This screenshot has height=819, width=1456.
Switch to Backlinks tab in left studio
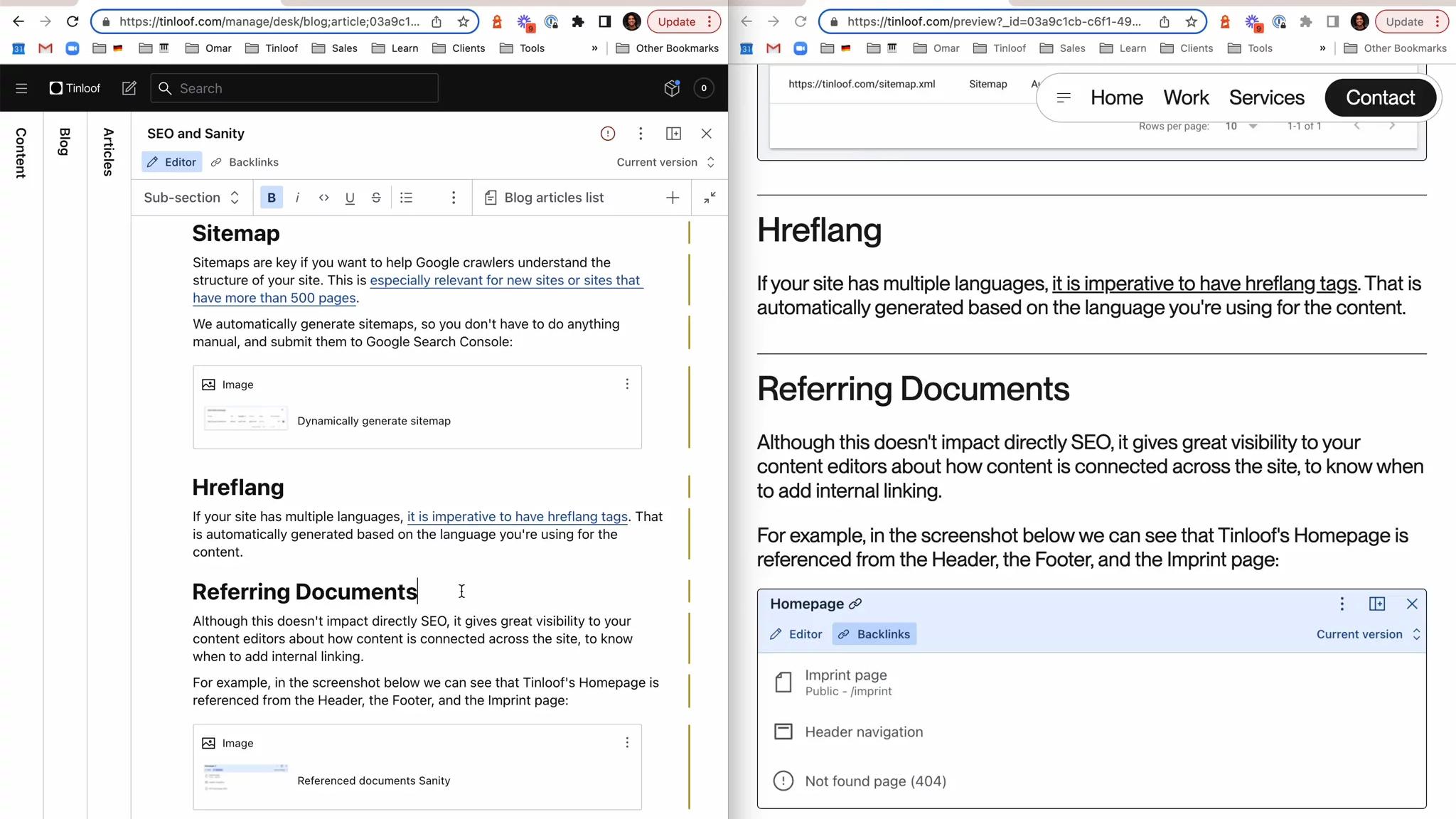245,162
